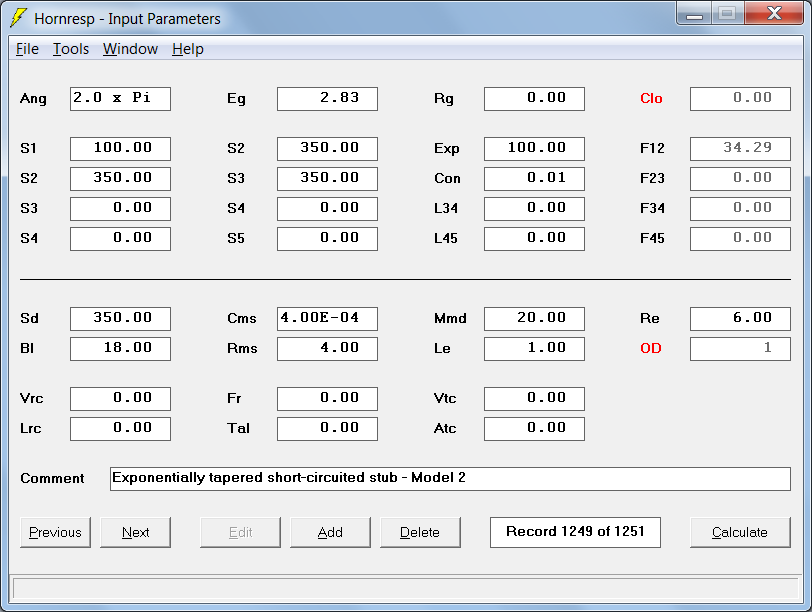This screenshot has height=612, width=812.
Task: Click the Comment label
Action: tap(52, 478)
